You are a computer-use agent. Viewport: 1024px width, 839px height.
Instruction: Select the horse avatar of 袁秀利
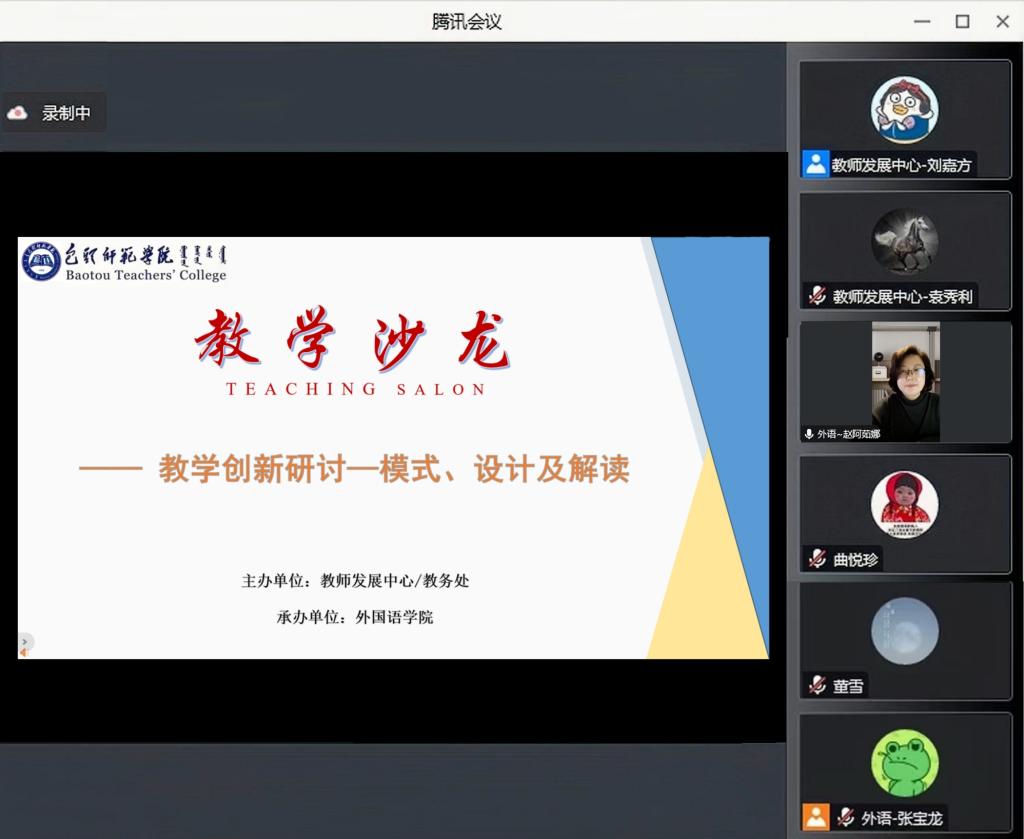tap(904, 241)
